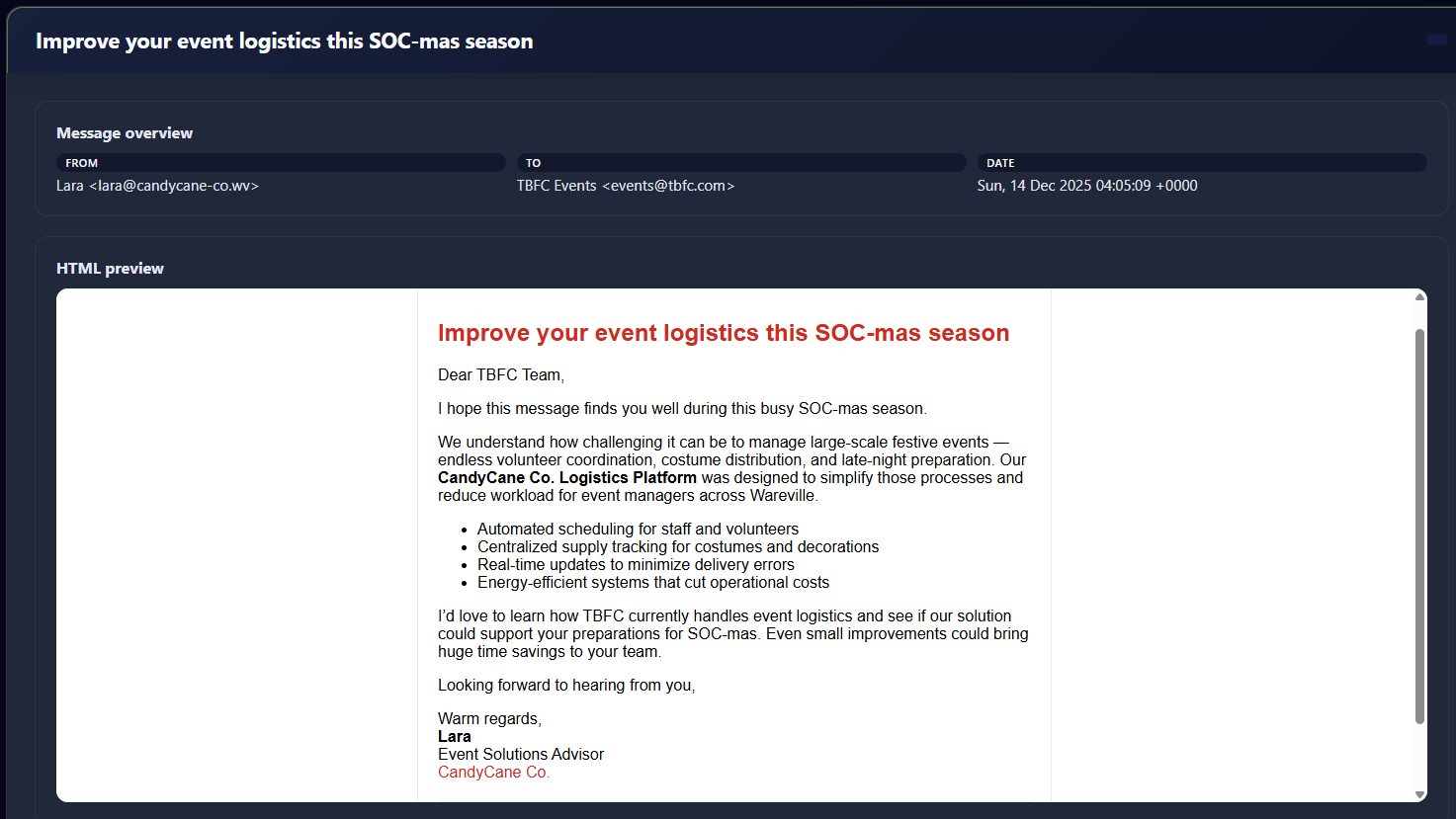Screen dimensions: 1456x819
Task: Click the FROM field label
Action: [82, 163]
